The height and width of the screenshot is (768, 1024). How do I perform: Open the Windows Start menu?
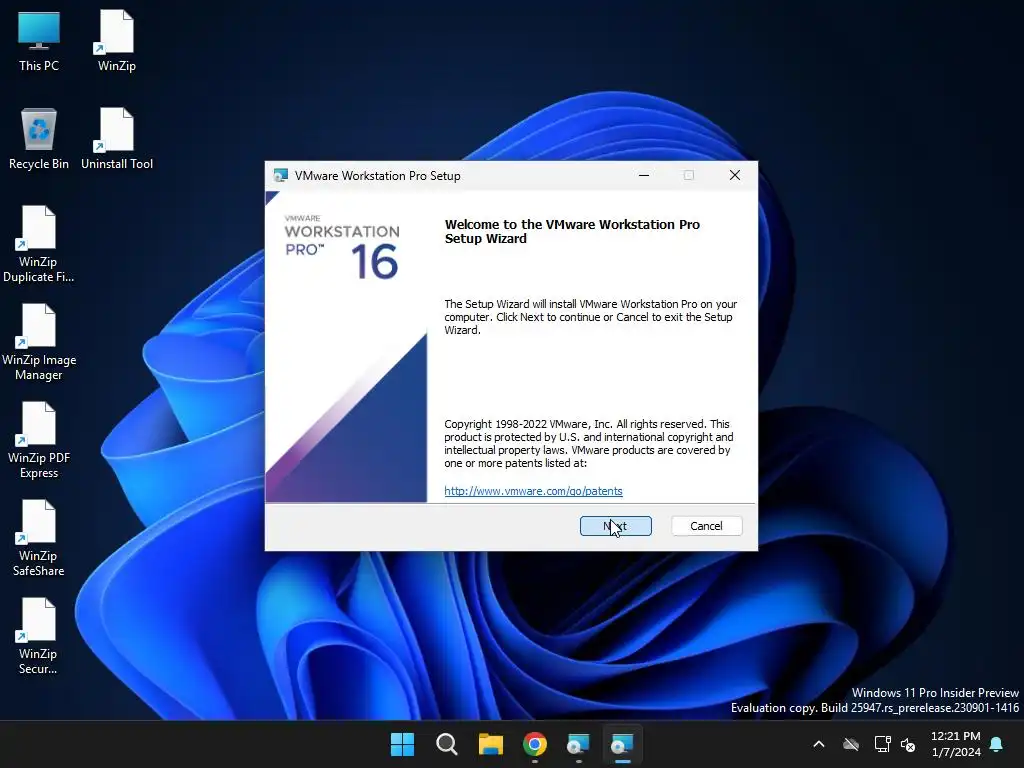(x=402, y=744)
